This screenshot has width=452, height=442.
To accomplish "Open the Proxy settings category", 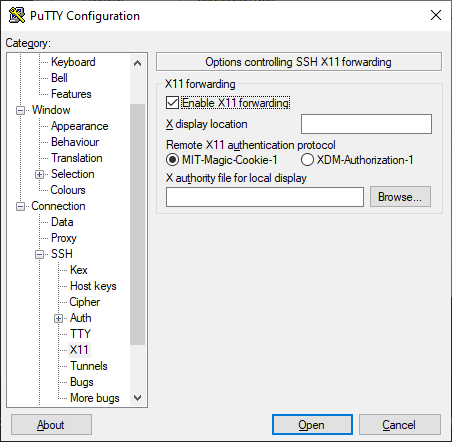I will click(64, 238).
